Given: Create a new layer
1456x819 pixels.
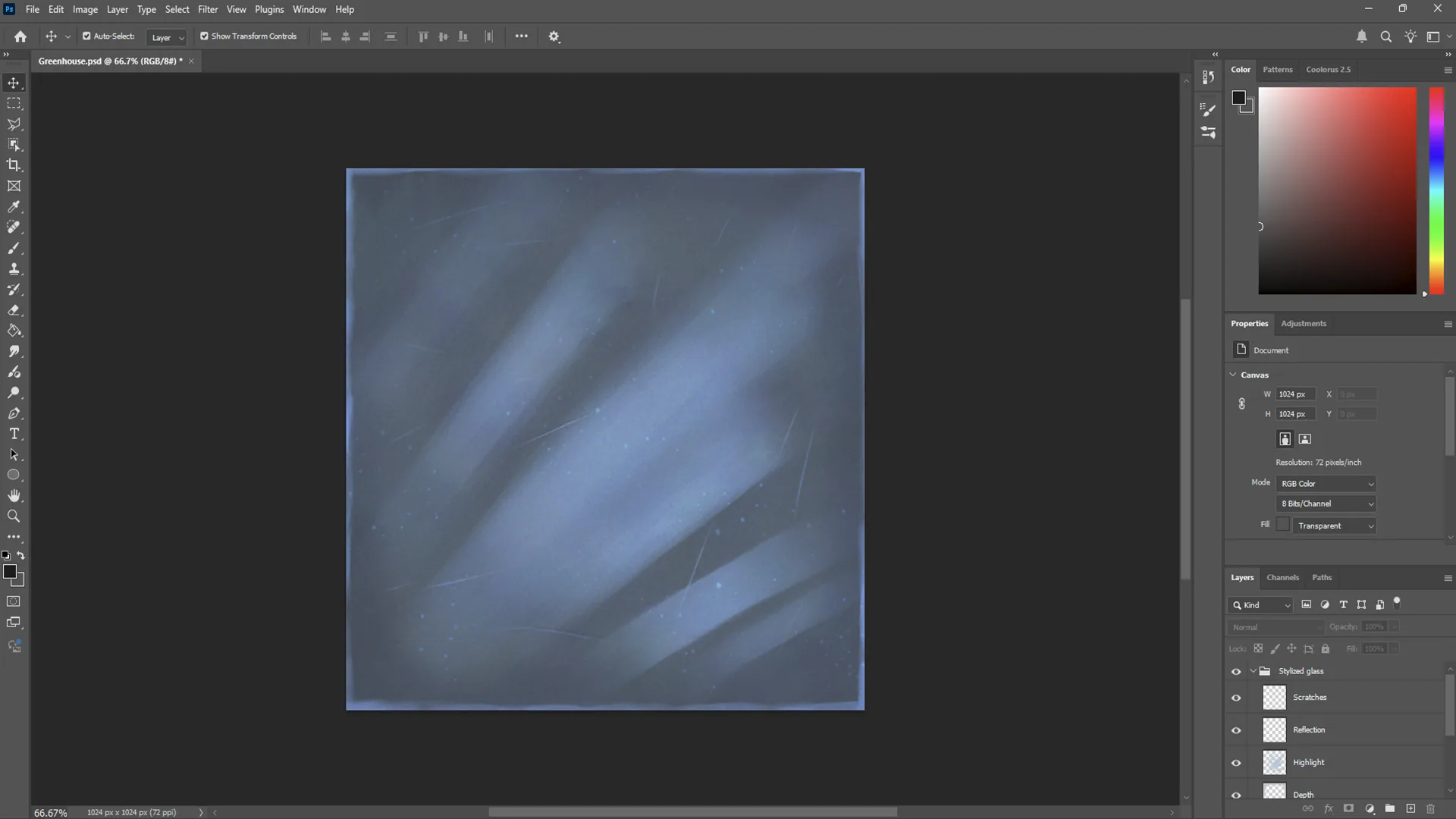Looking at the screenshot, I should 1410,809.
